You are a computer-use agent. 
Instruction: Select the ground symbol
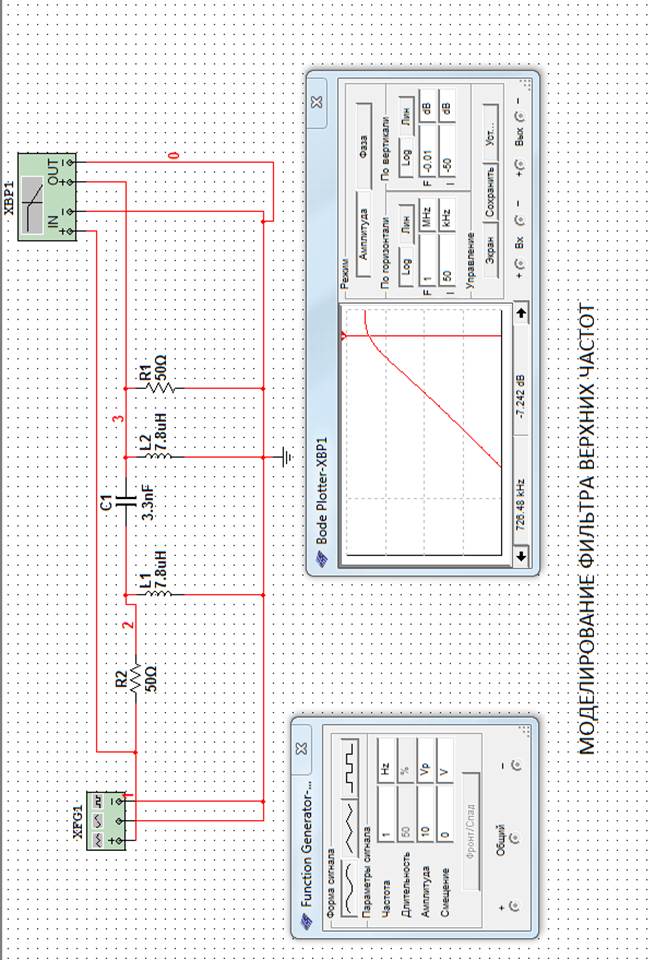[285, 457]
